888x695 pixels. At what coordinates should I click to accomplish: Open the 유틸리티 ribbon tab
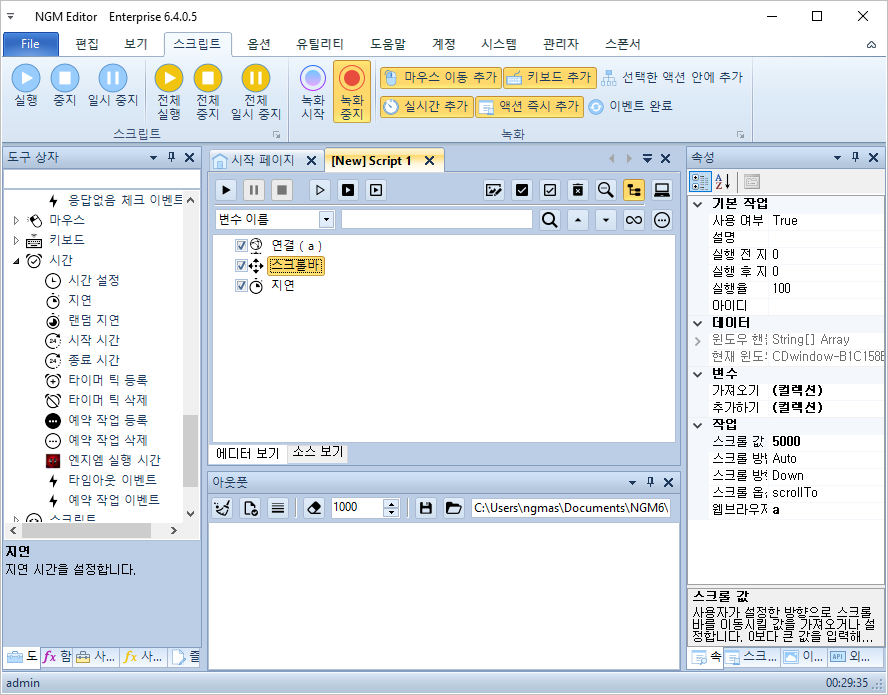coord(319,44)
